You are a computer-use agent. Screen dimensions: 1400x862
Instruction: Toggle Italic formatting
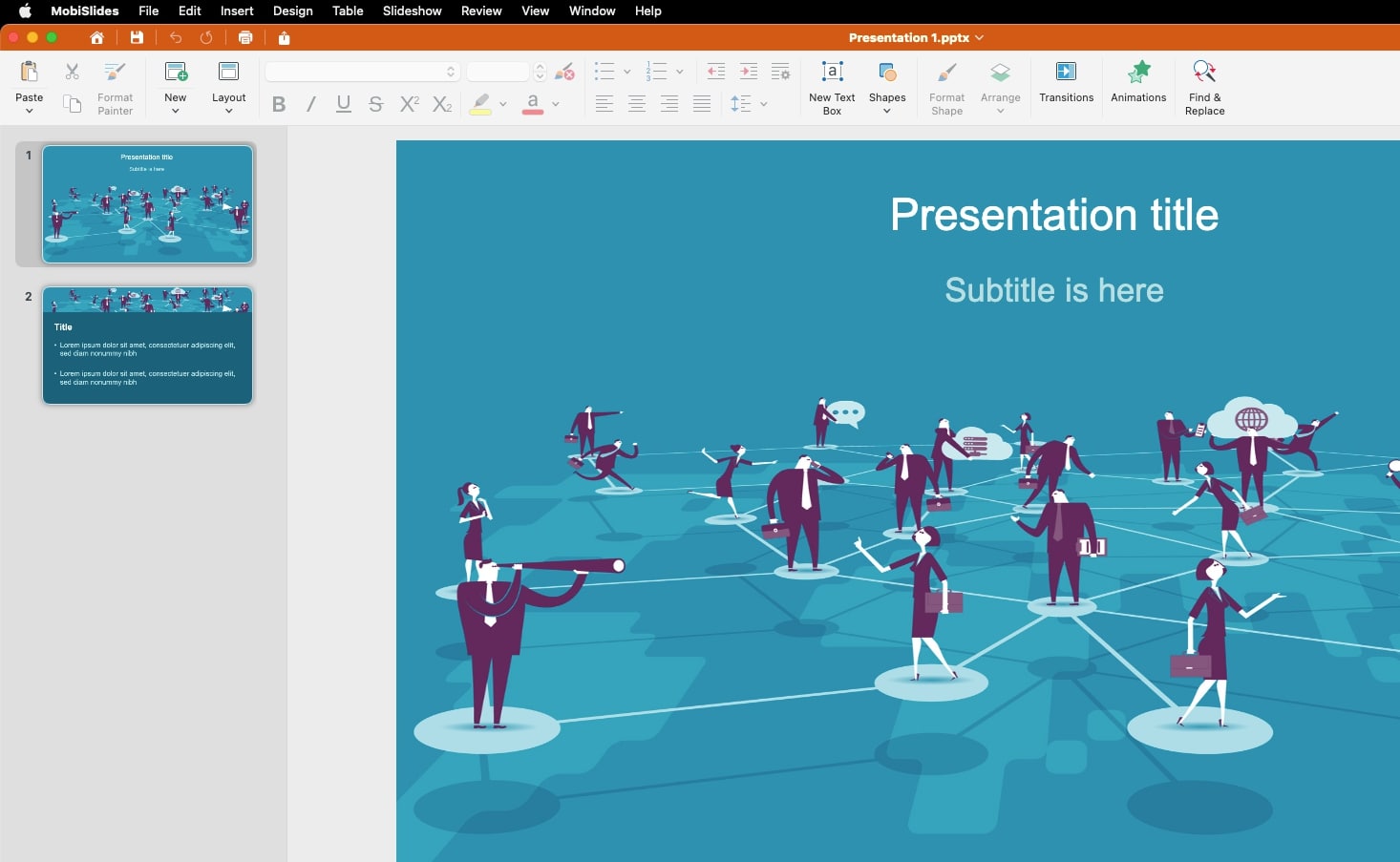pos(311,104)
